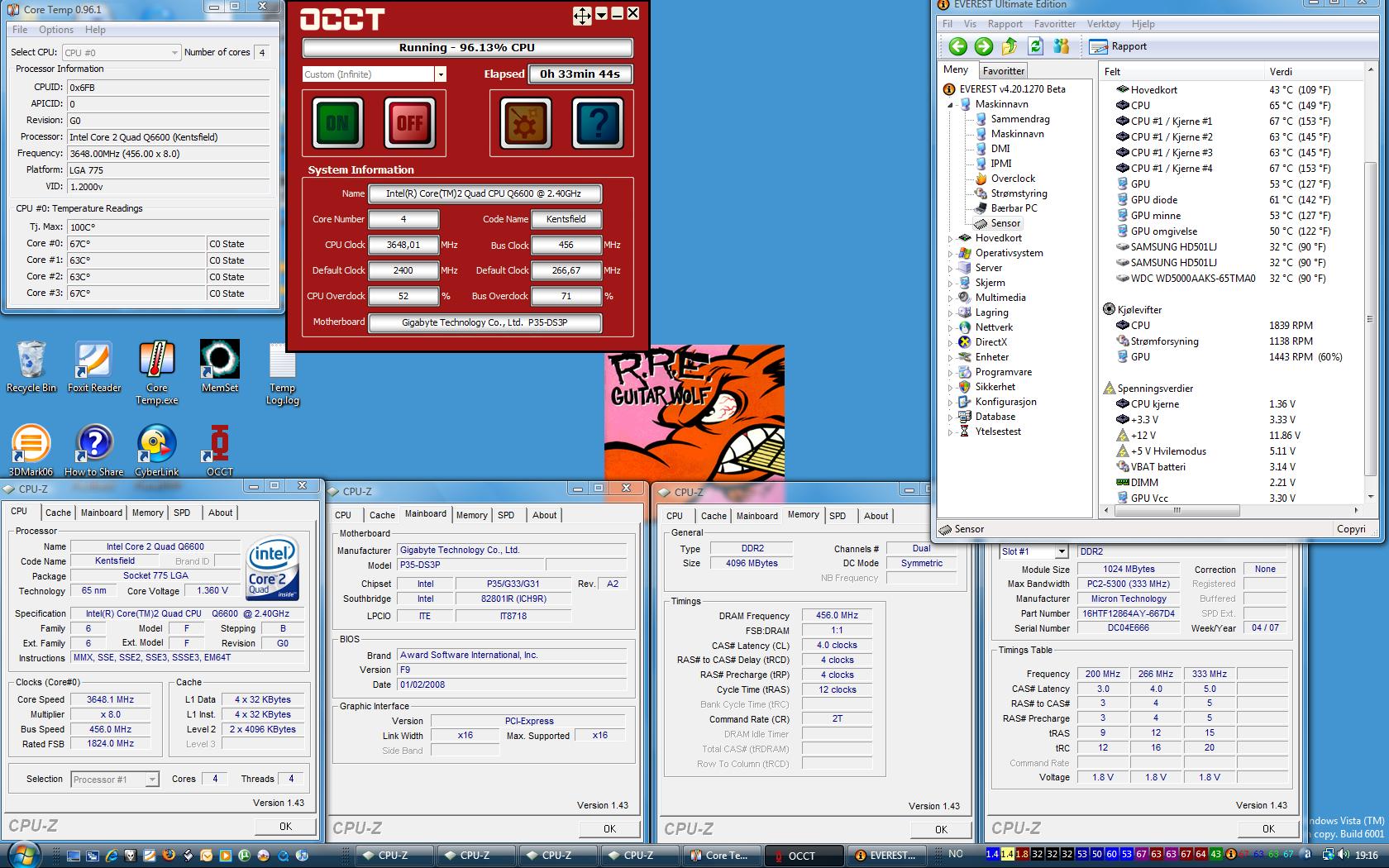This screenshot has width=1389, height=868.
Task: Open the Slot #1 dropdown in CPU-Z SPD
Action: point(1062,551)
